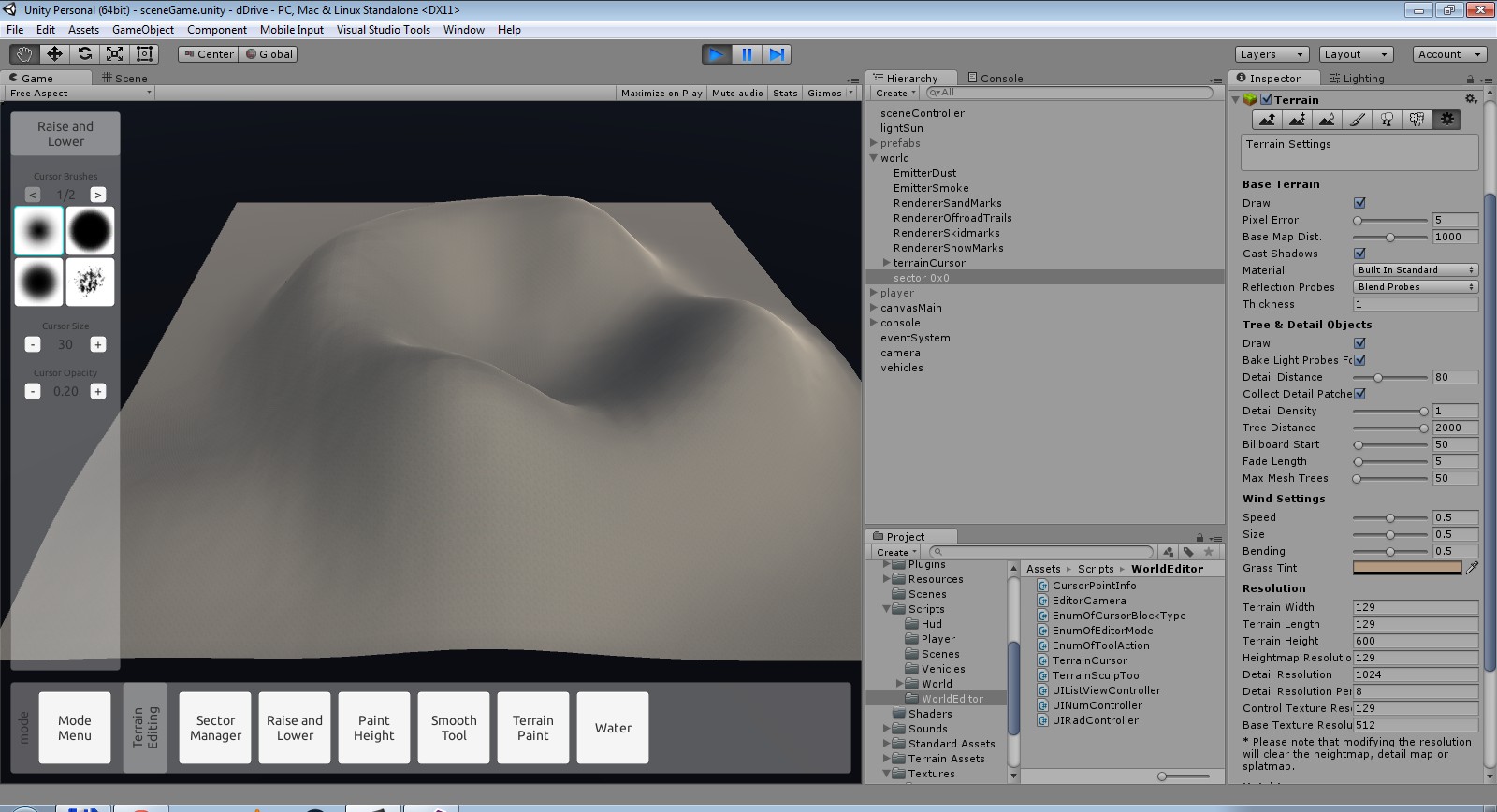
Task: Toggle Collect Detail Patches checkbox
Action: pos(1359,394)
